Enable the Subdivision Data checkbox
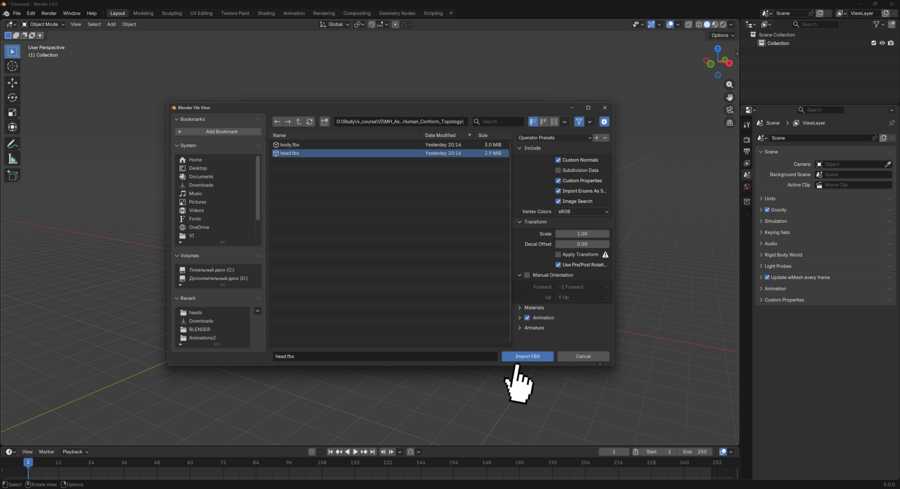Image resolution: width=900 pixels, height=489 pixels. coord(558,170)
